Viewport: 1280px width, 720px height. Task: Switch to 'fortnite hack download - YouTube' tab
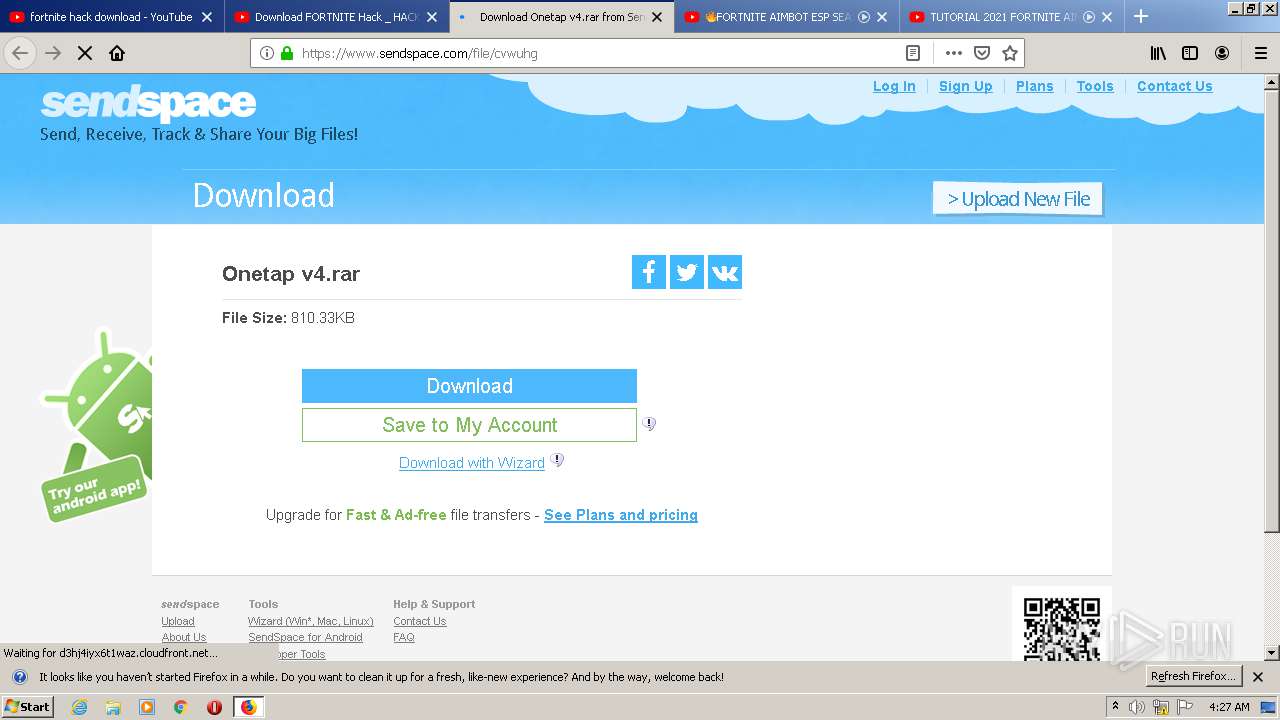coord(111,17)
